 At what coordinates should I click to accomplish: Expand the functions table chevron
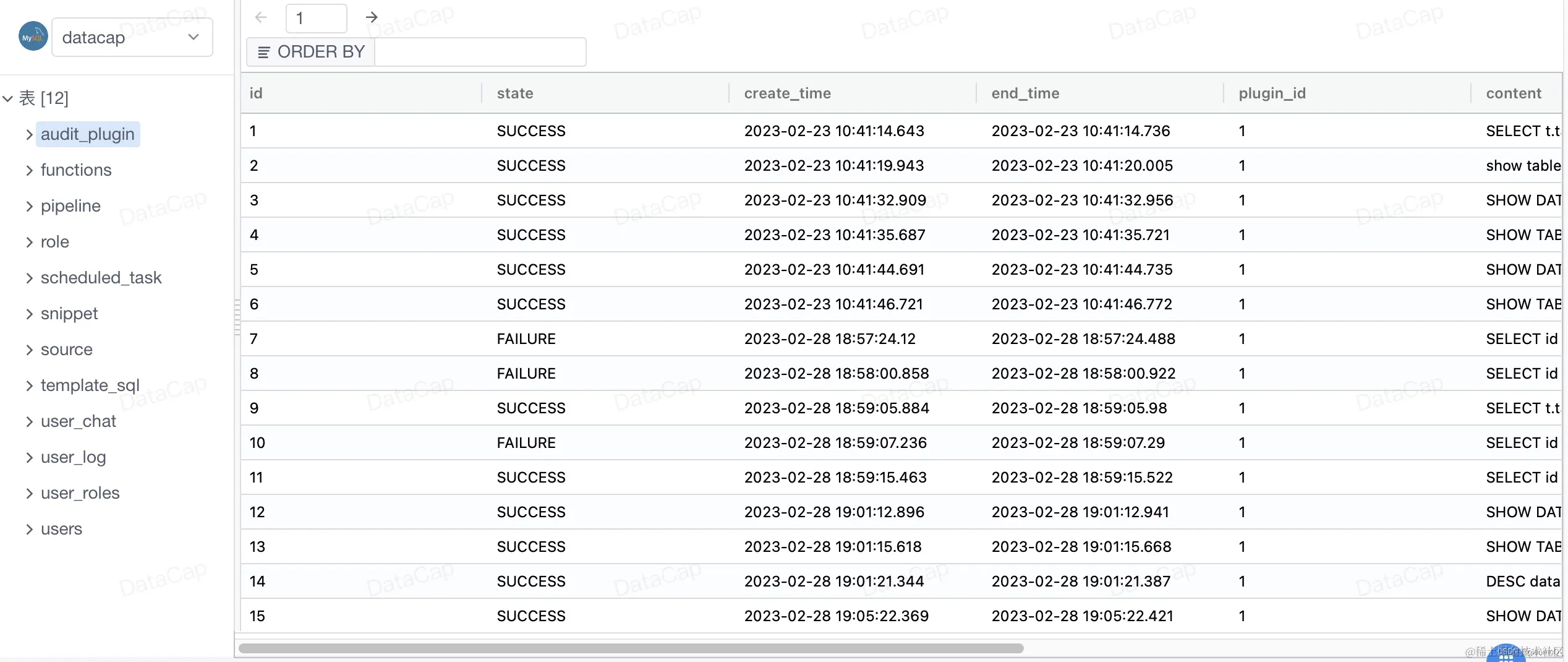[29, 170]
